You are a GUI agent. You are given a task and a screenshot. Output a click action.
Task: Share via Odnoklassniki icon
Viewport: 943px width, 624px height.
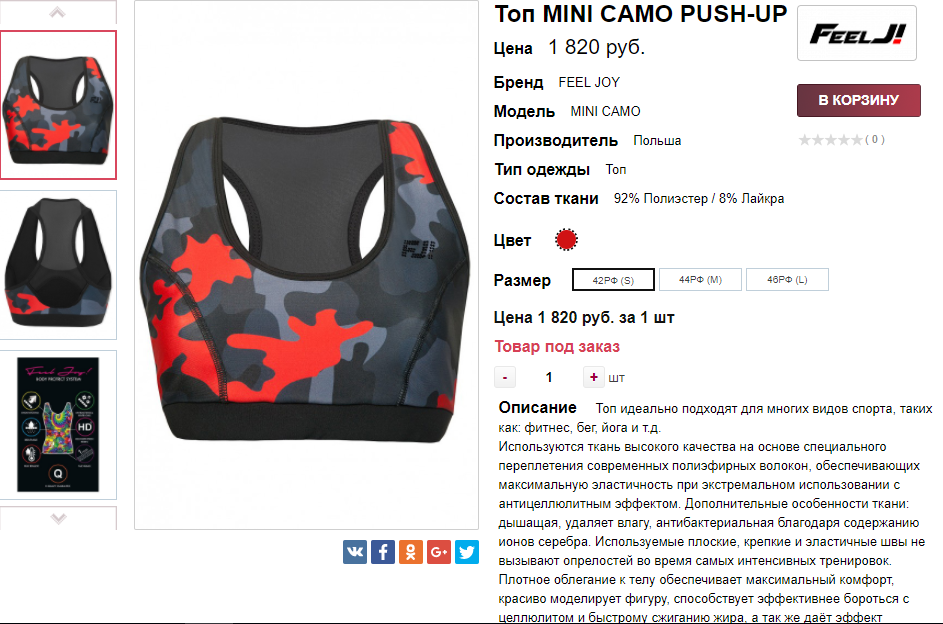[x=411, y=552]
